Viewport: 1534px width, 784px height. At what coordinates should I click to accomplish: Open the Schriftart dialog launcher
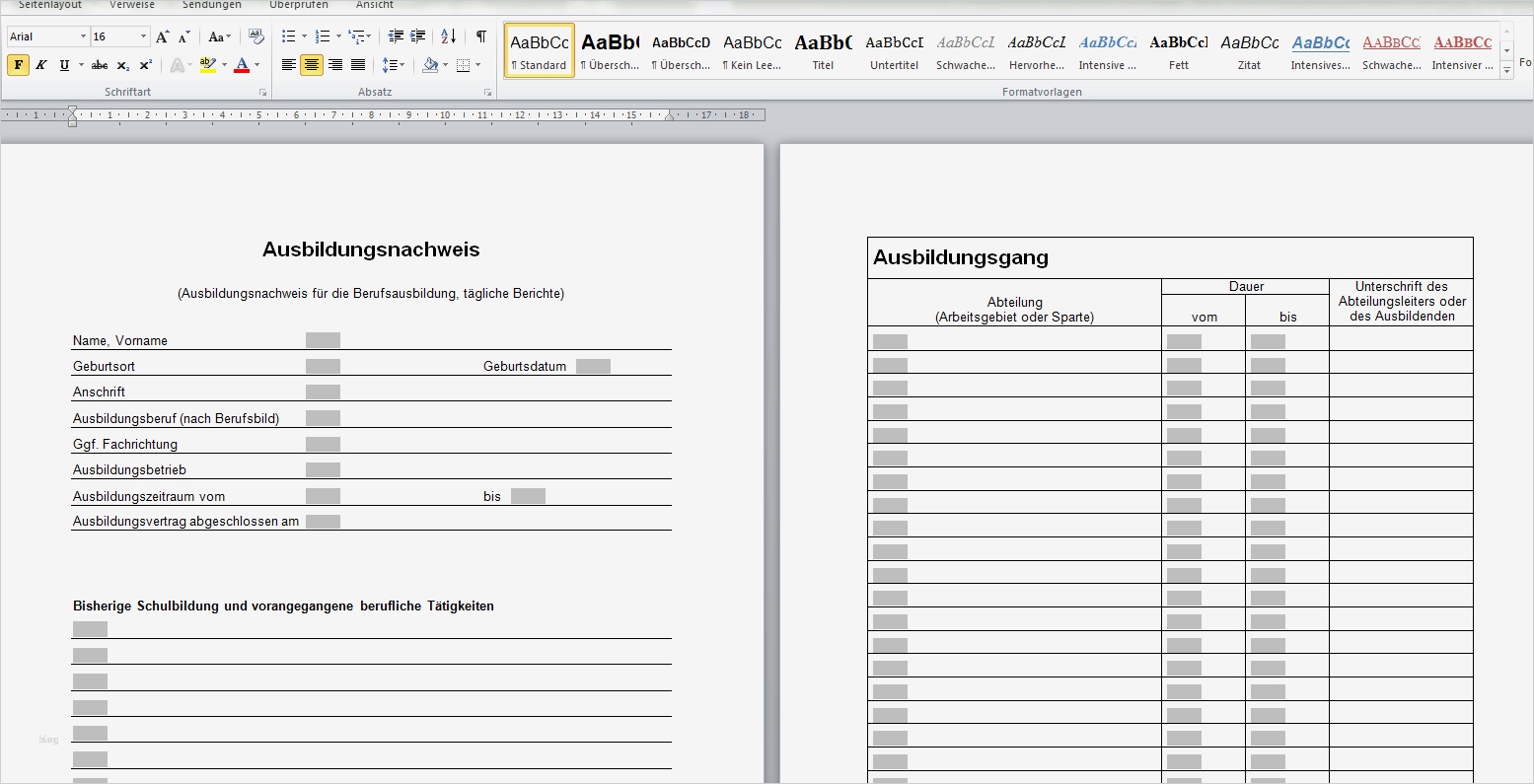(x=262, y=92)
